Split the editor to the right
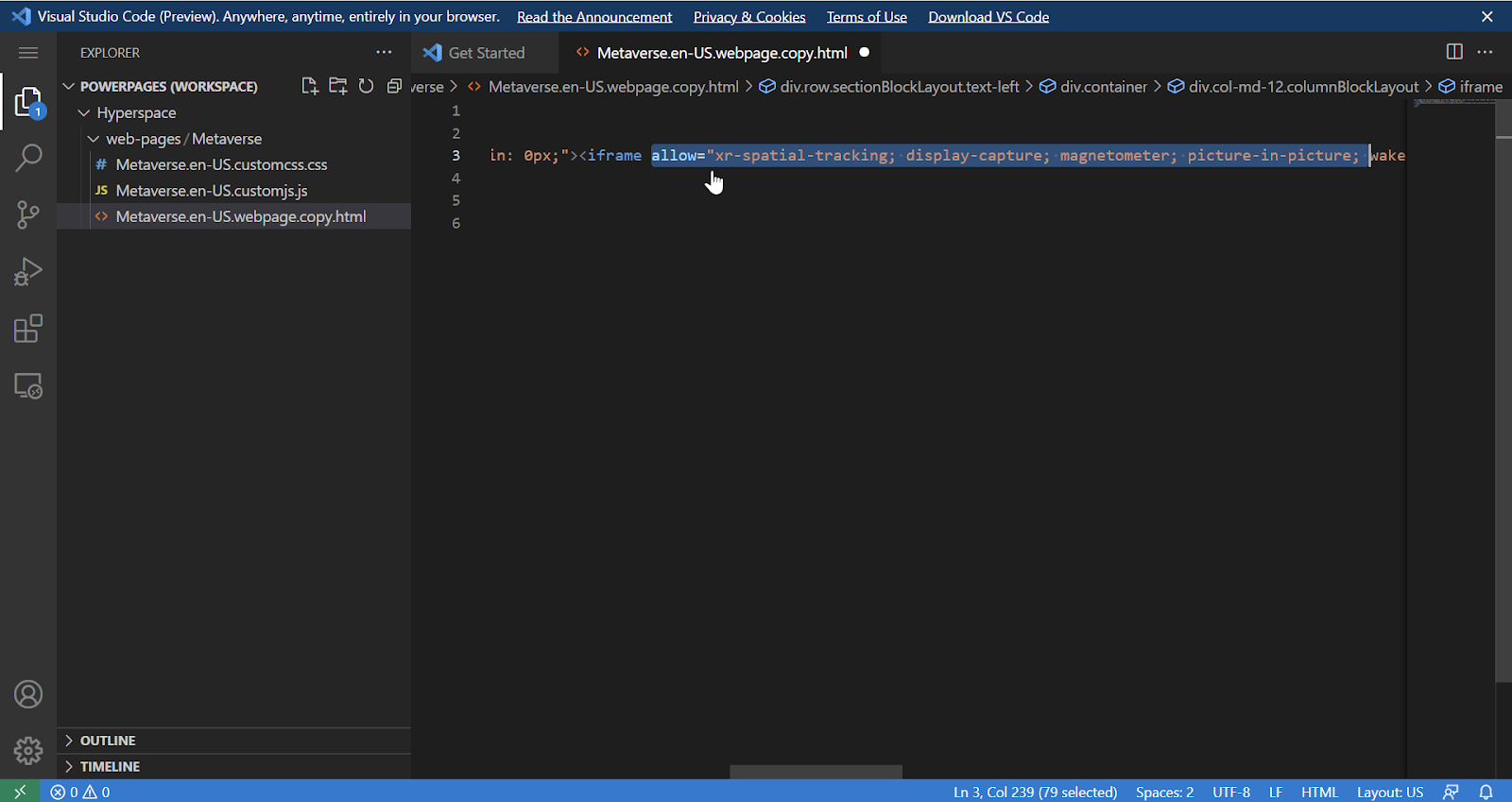Viewport: 1512px width, 802px height. pyautogui.click(x=1454, y=52)
